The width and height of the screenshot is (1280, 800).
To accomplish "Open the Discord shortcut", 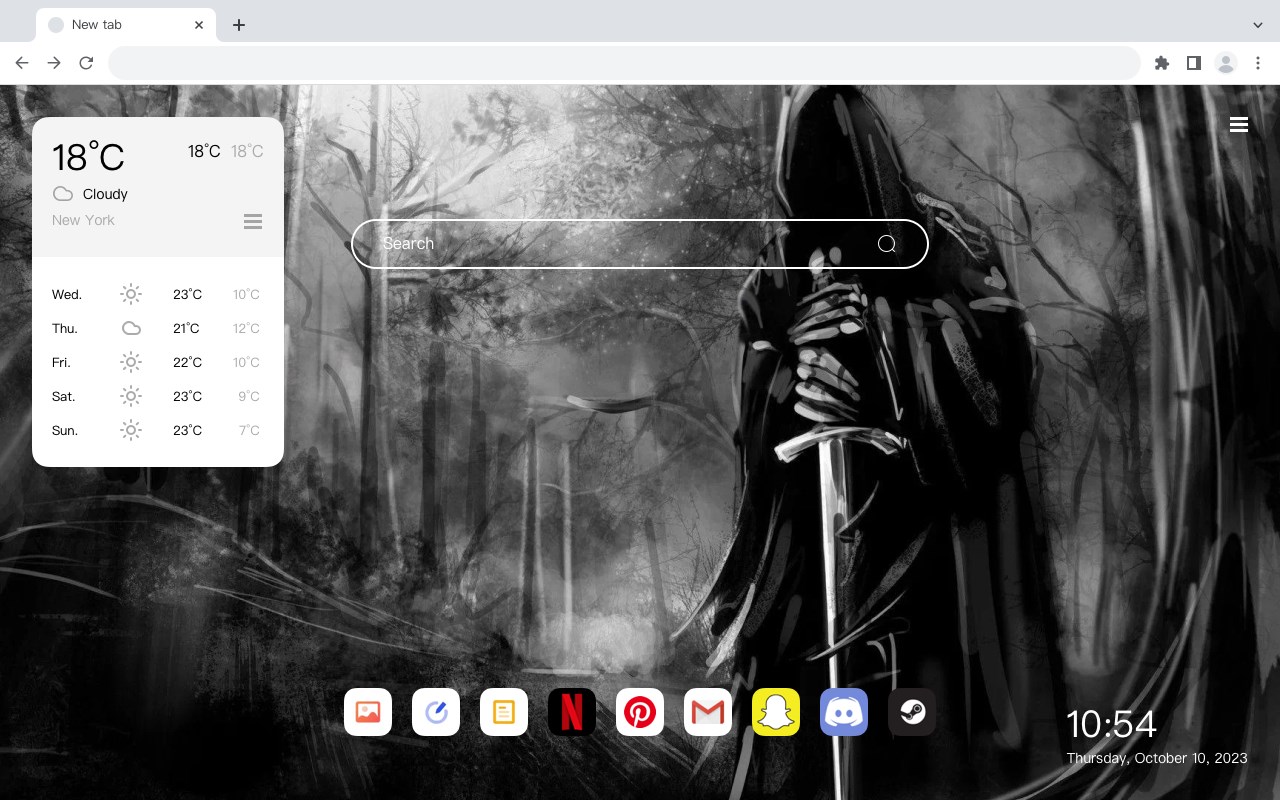I will point(844,712).
